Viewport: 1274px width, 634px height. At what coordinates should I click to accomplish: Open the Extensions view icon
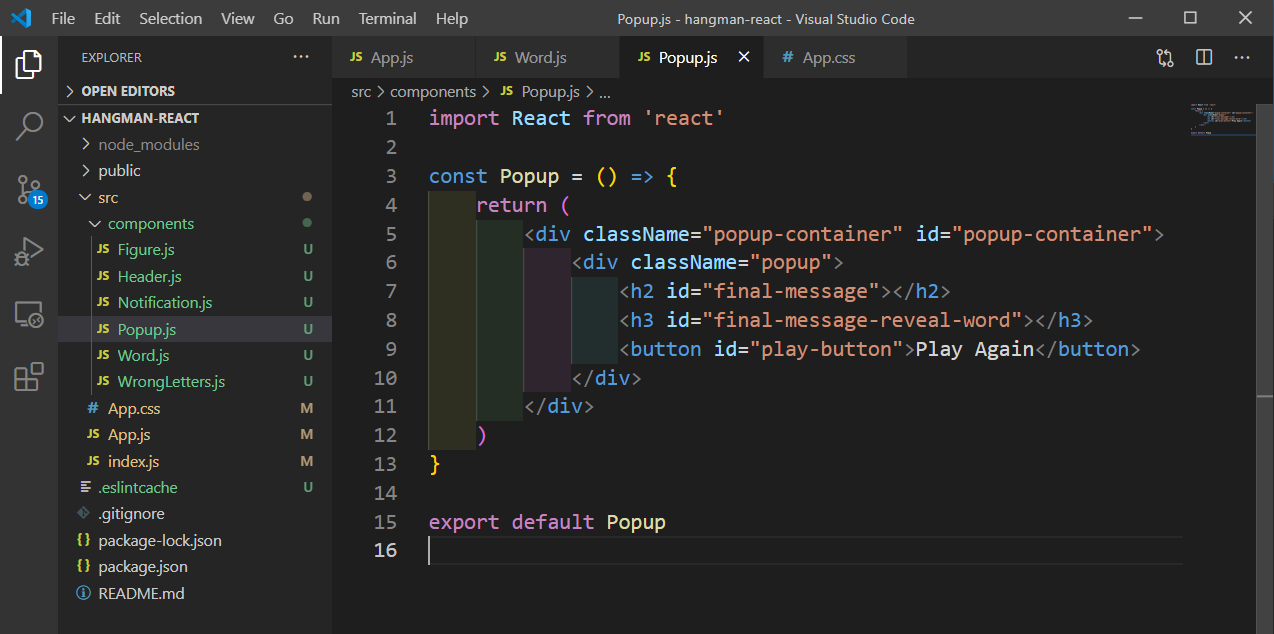tap(29, 377)
